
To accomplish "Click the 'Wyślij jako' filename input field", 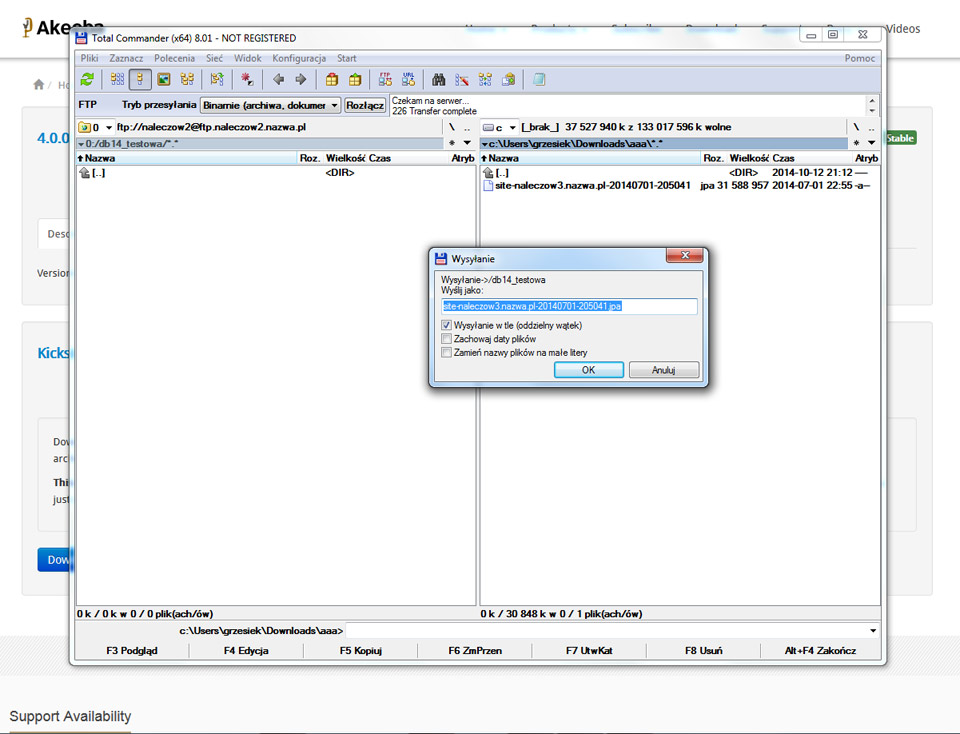I will tap(569, 306).
